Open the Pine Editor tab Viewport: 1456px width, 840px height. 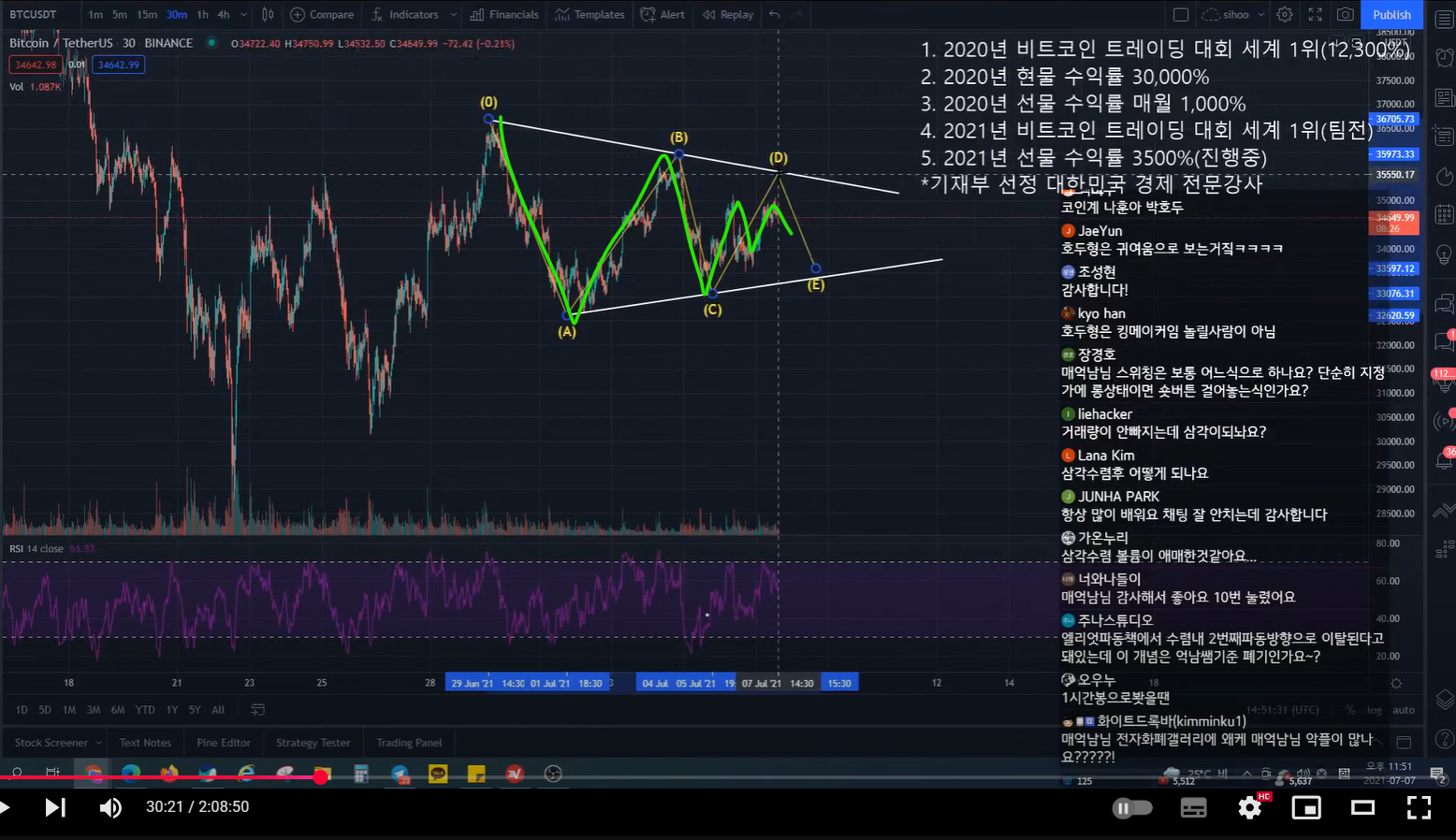point(224,743)
